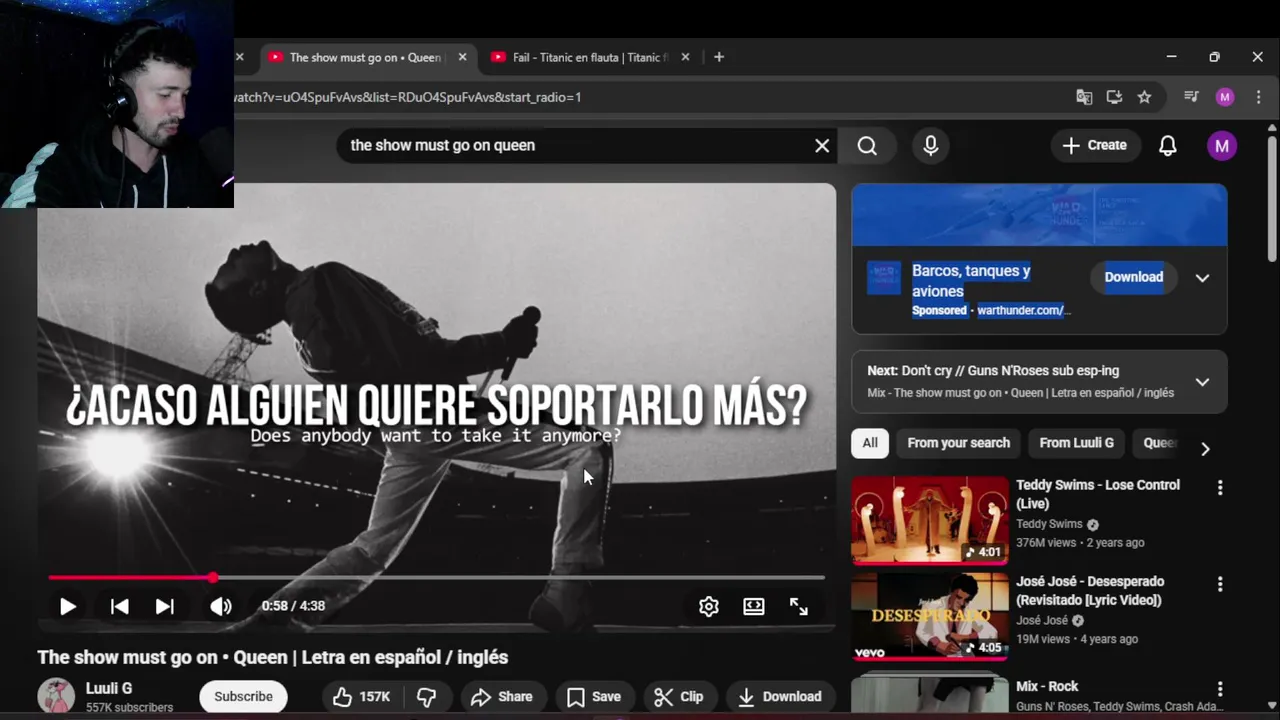Open the browser media controls icon
The height and width of the screenshot is (720, 1280).
(1191, 97)
